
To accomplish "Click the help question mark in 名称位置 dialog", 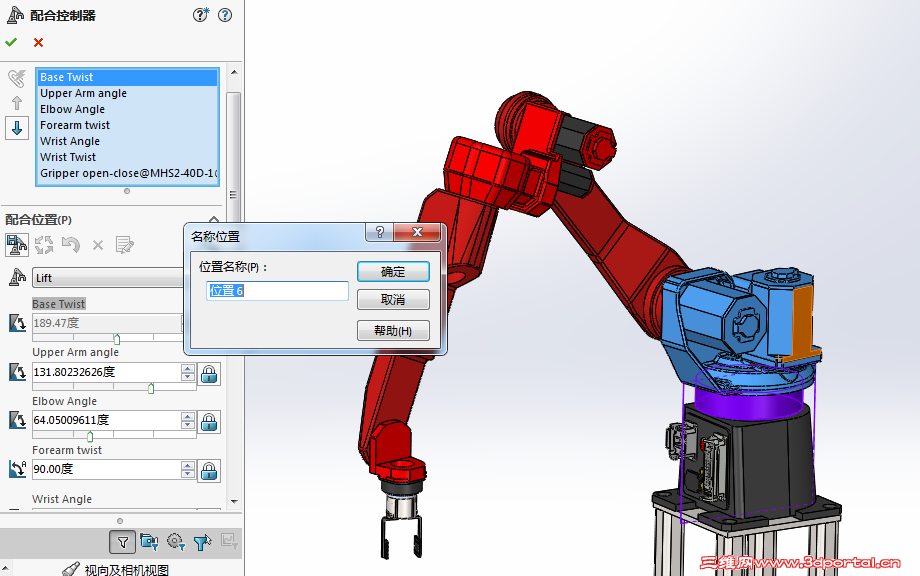I will pyautogui.click(x=380, y=232).
